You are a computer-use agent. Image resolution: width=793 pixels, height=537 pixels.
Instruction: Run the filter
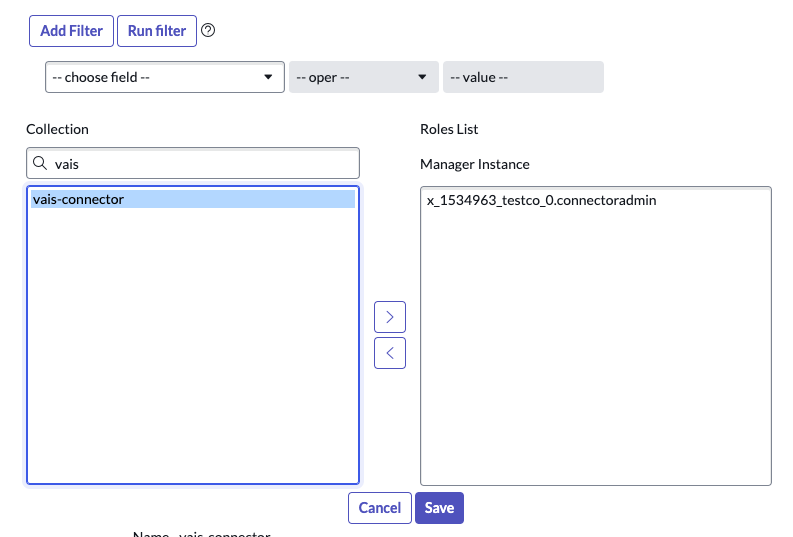click(156, 31)
